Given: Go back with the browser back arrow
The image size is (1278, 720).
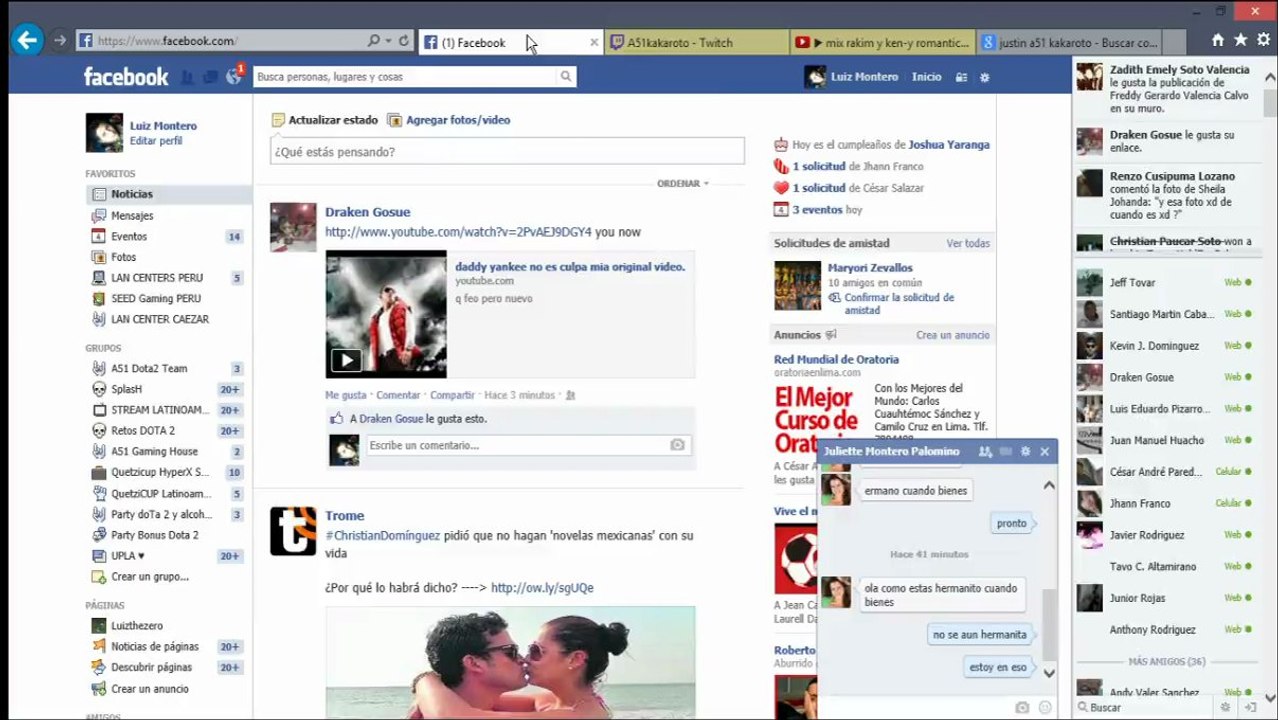Looking at the screenshot, I should point(27,40).
